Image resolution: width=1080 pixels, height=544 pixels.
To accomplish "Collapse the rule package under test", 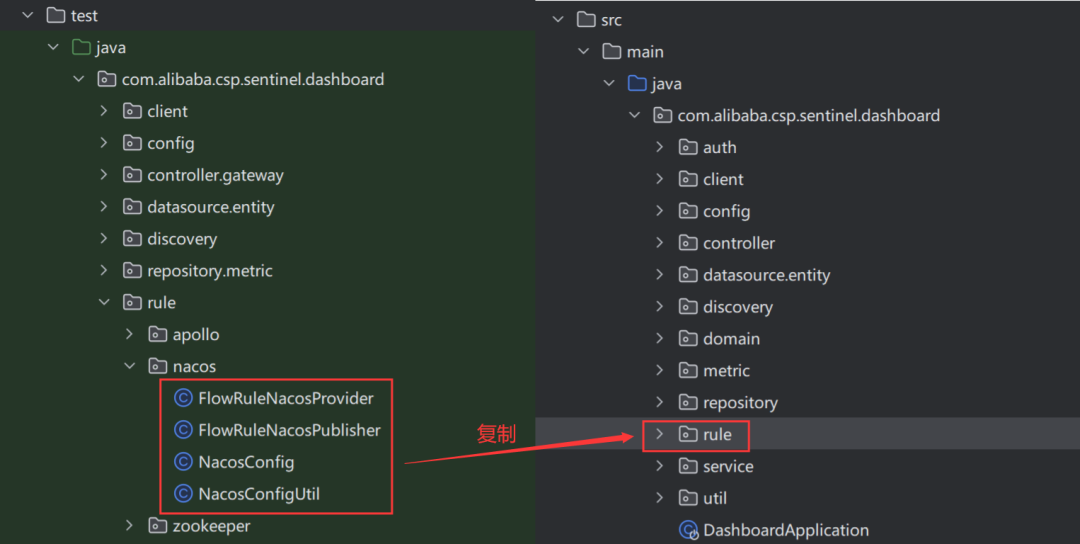I will (x=104, y=302).
